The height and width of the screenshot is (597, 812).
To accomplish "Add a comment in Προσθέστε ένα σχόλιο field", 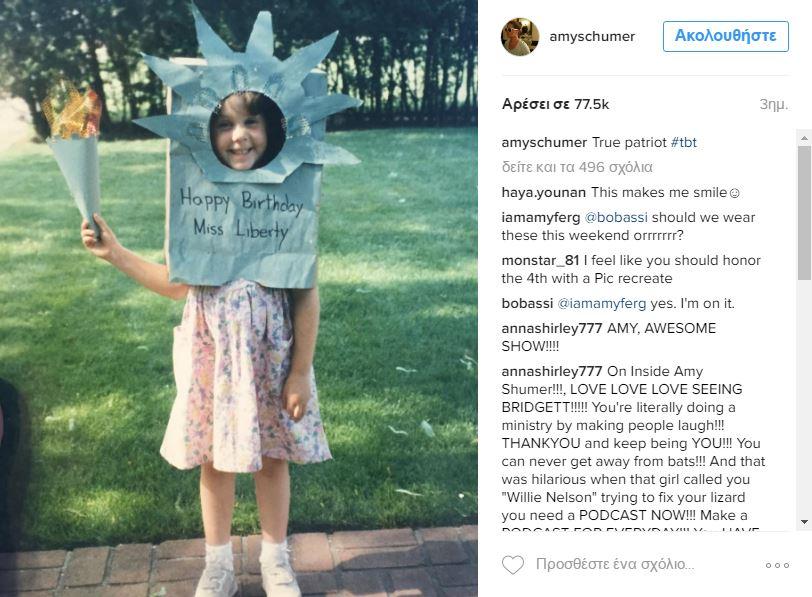I will tap(615, 564).
